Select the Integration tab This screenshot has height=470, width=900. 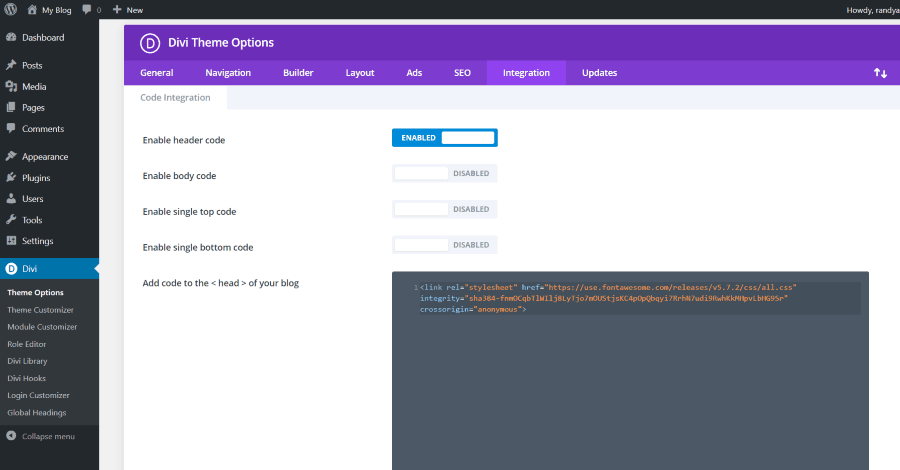coord(526,73)
